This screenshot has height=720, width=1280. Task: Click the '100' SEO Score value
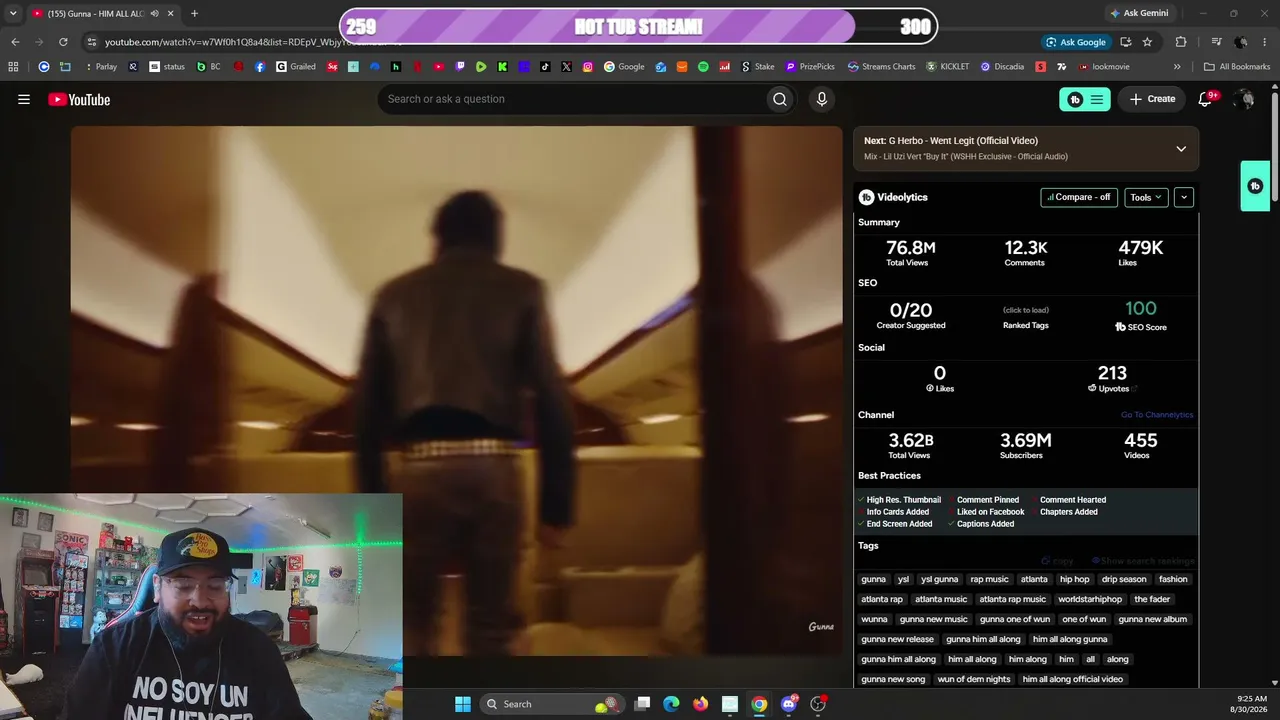1141,309
